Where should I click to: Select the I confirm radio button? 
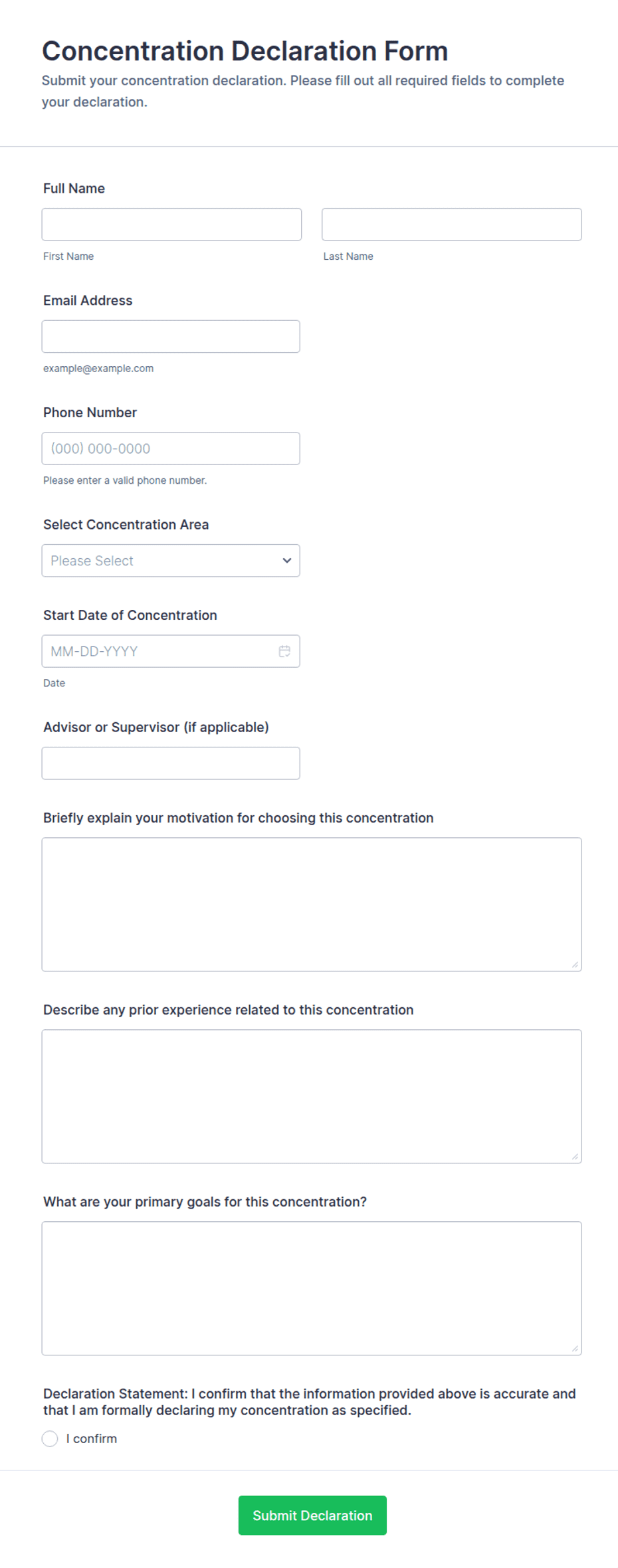pos(50,1438)
